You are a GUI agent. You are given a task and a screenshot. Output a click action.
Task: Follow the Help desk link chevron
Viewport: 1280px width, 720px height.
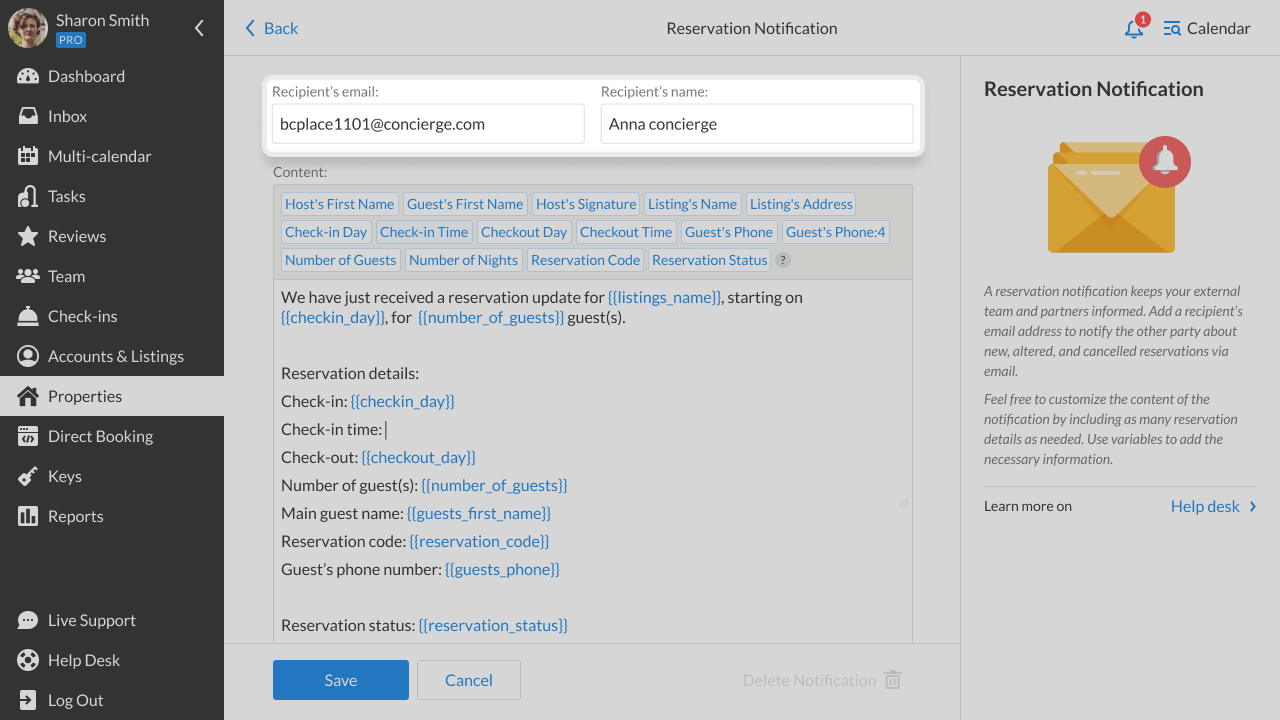point(1253,506)
